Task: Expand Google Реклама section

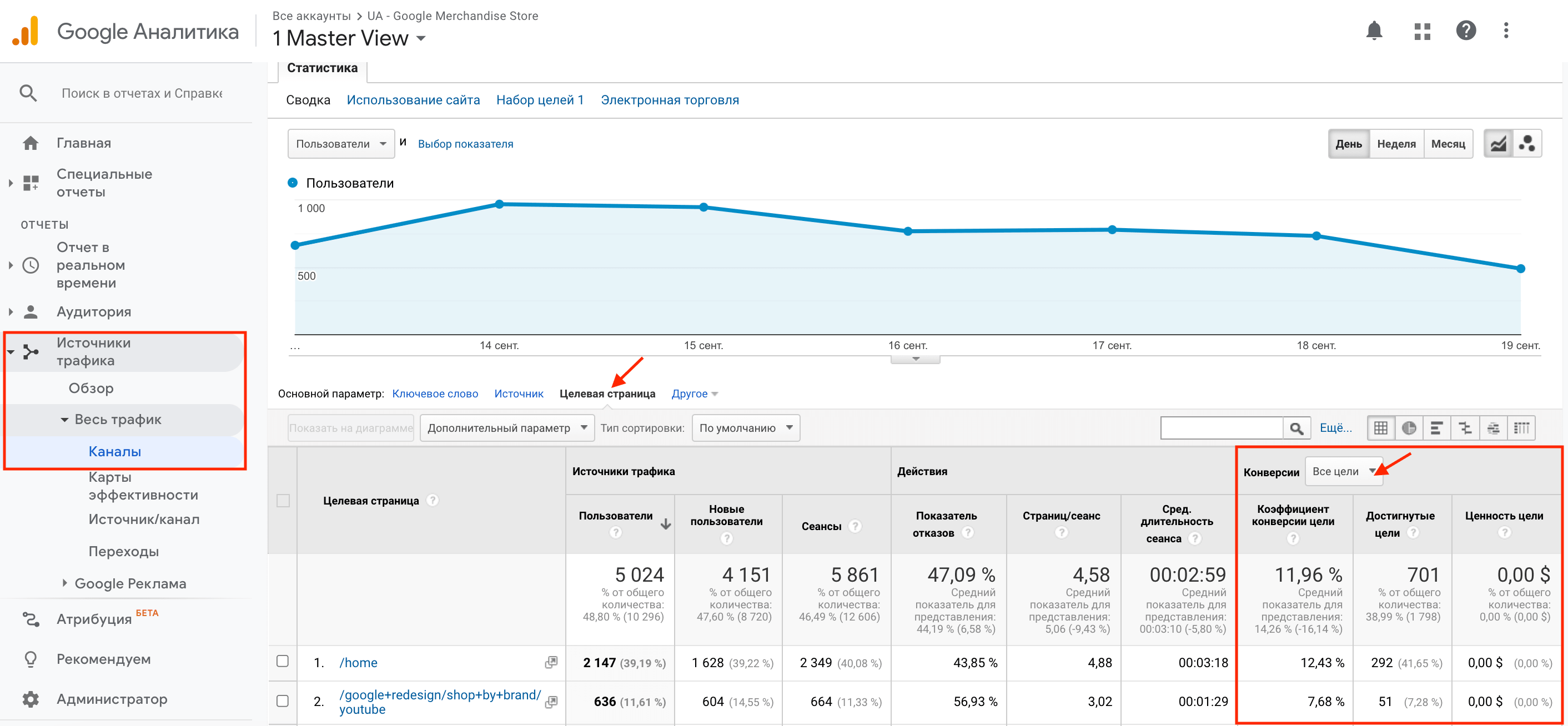Action: (64, 583)
